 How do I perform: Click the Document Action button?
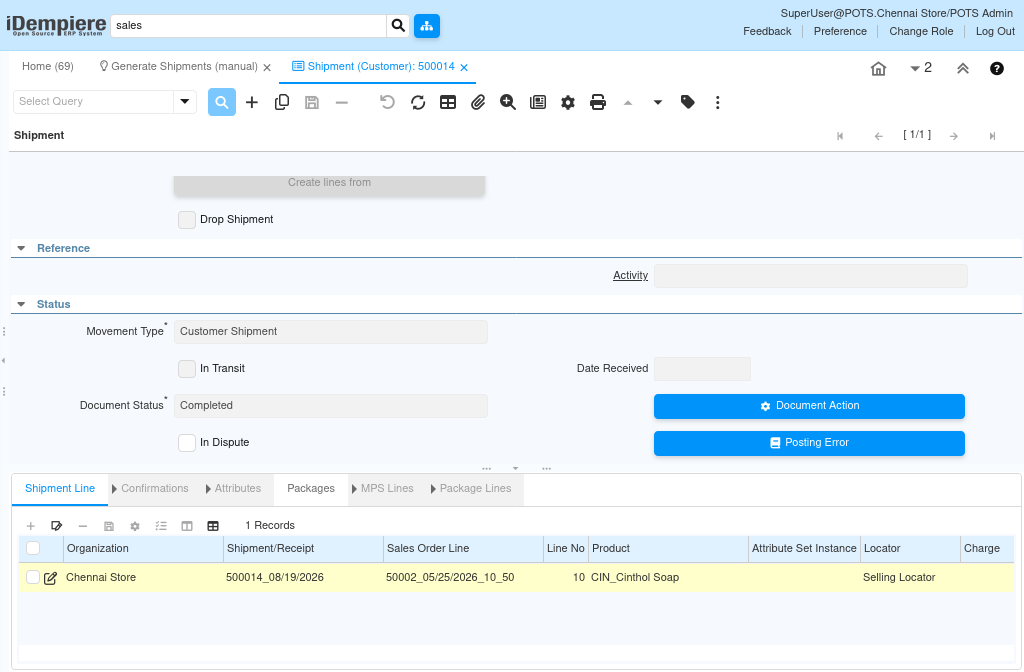(x=809, y=406)
